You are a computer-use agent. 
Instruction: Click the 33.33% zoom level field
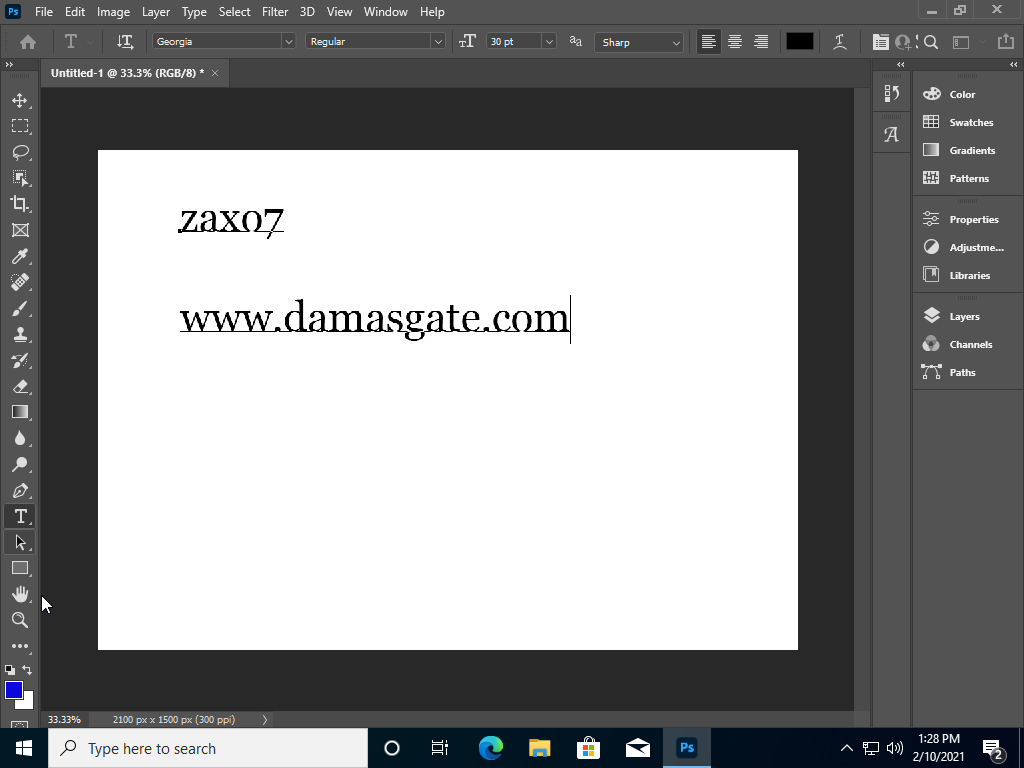(x=64, y=720)
